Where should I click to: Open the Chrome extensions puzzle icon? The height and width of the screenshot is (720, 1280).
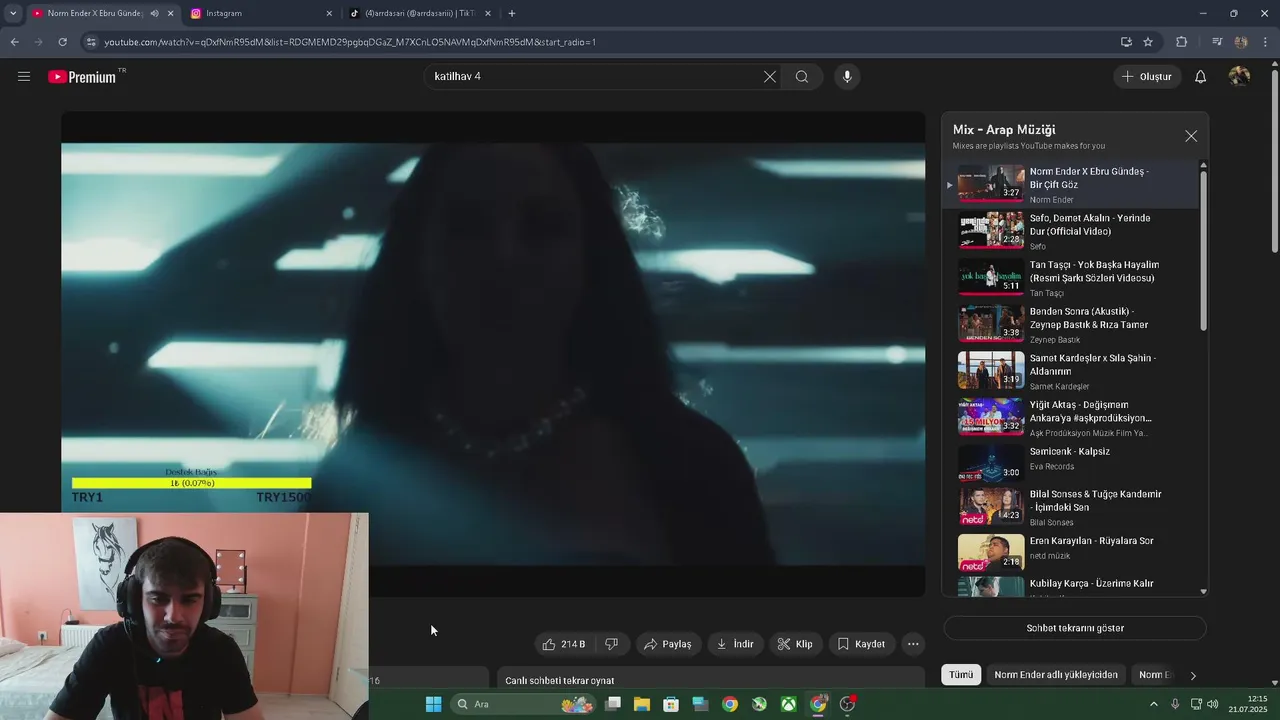click(1182, 42)
